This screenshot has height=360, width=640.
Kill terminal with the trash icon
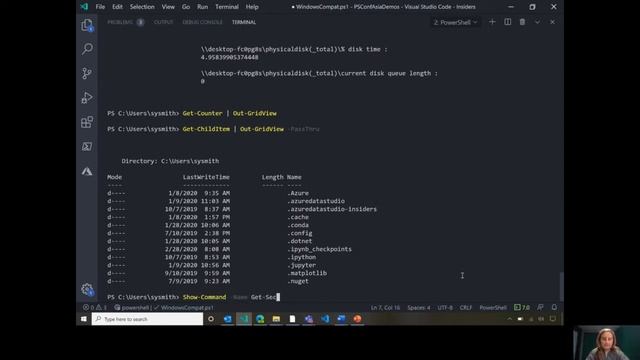coord(522,22)
